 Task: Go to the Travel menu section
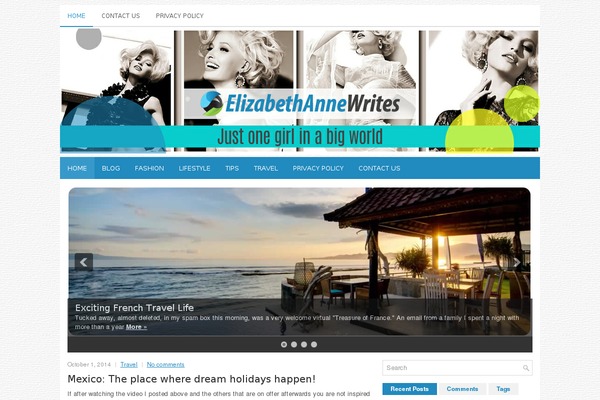(266, 168)
